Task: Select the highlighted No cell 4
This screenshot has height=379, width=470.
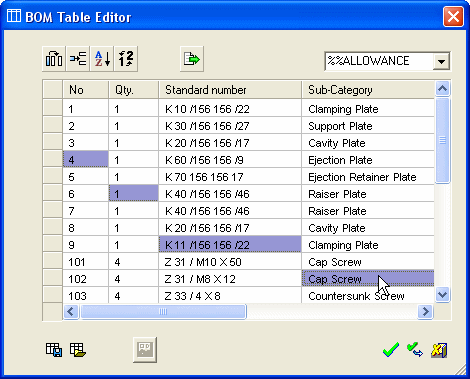Action: [x=86, y=160]
